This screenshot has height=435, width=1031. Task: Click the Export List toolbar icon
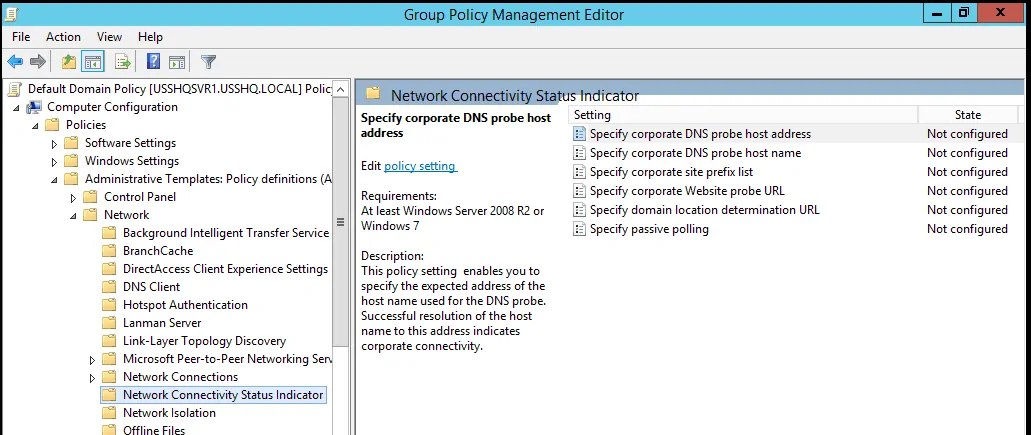[x=122, y=62]
